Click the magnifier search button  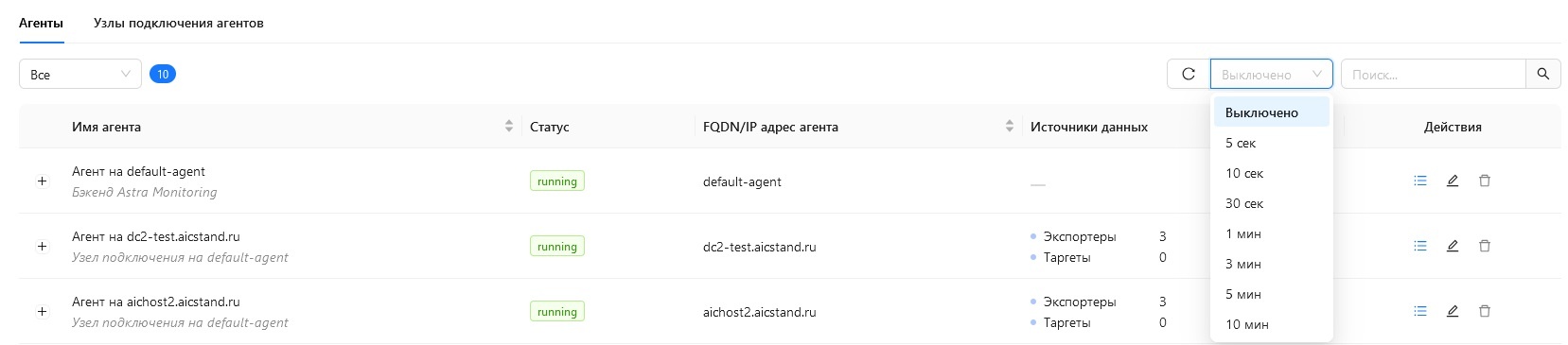coord(1543,74)
